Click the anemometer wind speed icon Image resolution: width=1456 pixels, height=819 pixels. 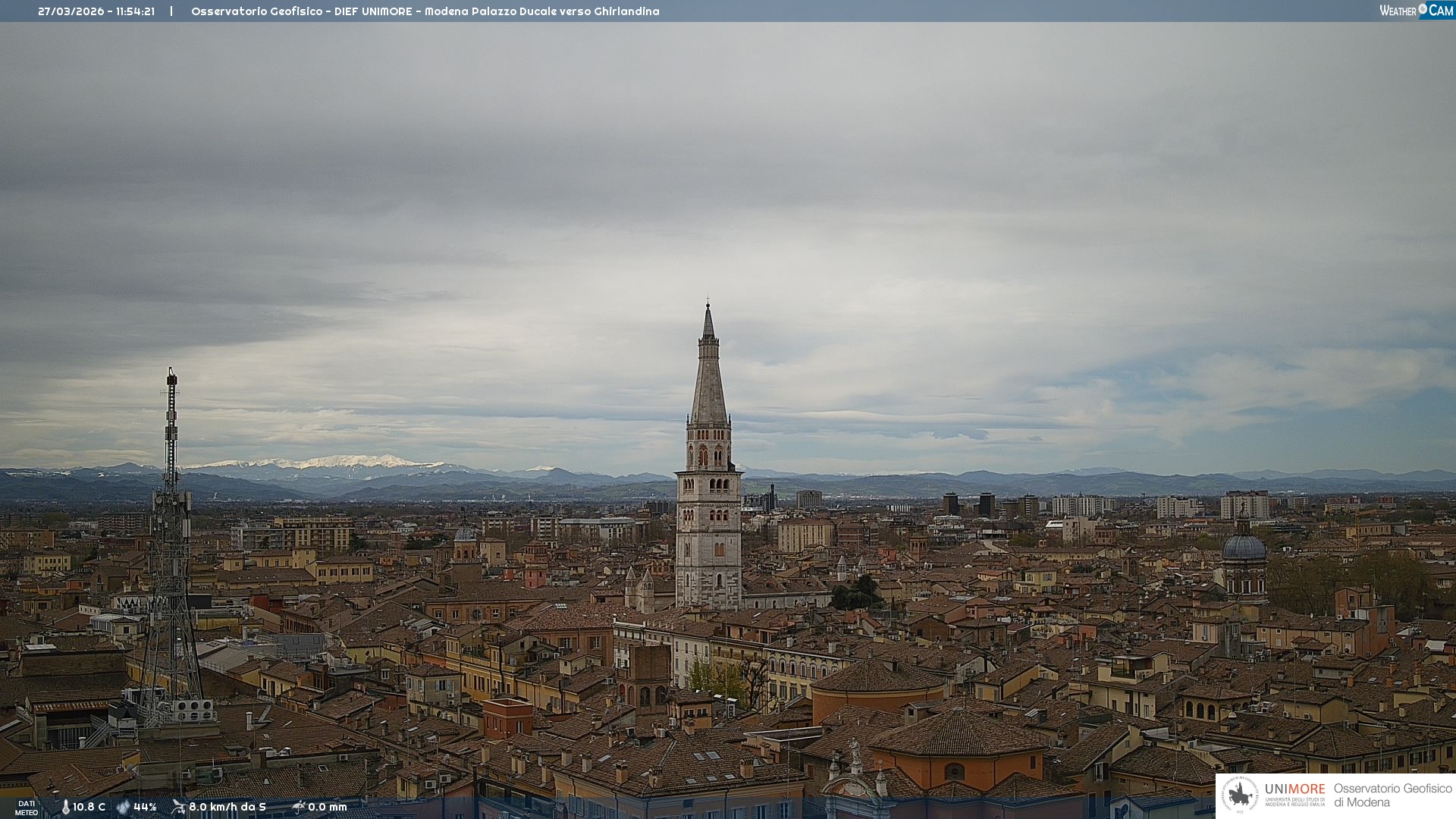[x=178, y=807]
